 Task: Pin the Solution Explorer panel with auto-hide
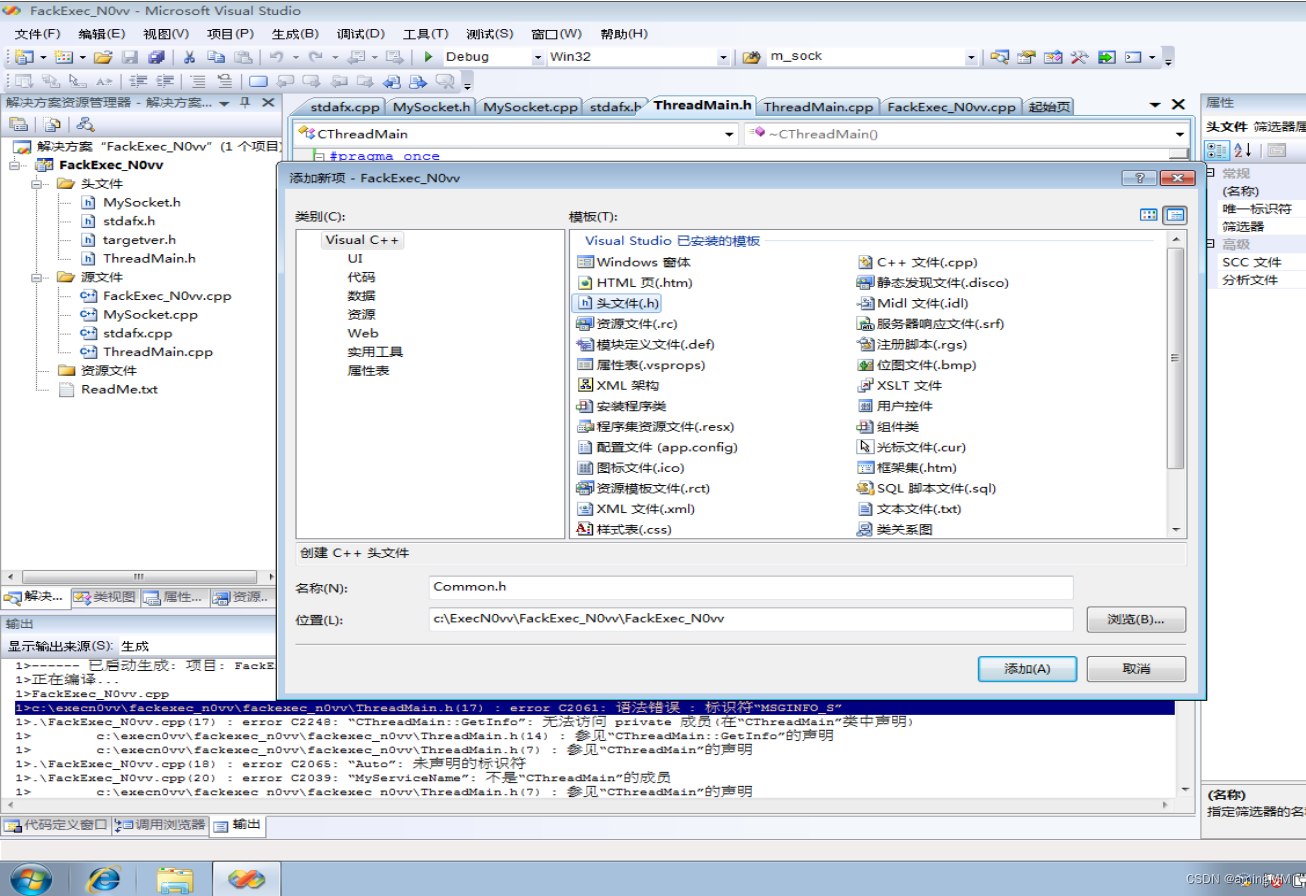tap(245, 103)
